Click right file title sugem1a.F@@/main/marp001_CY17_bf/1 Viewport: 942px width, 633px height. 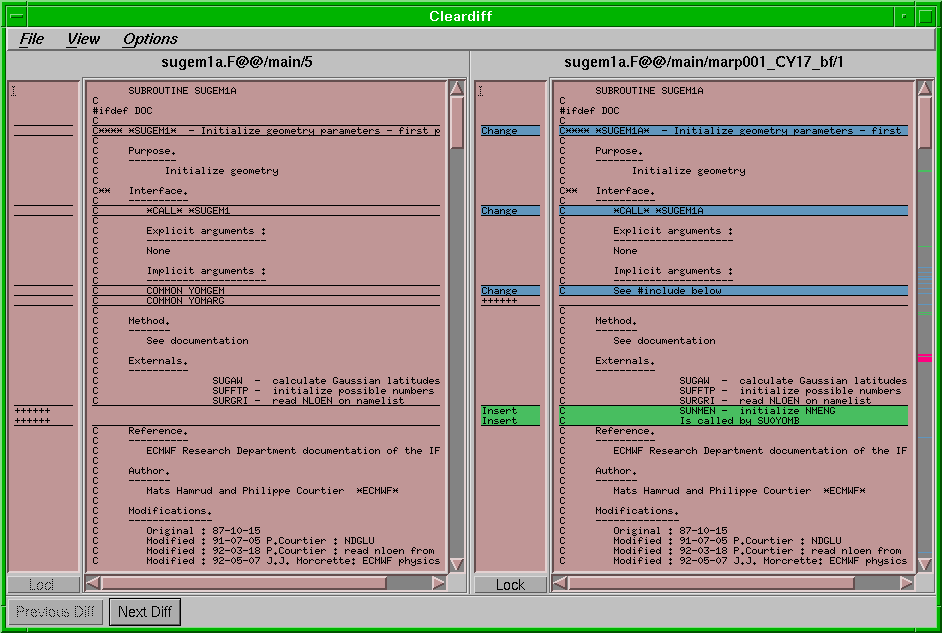pos(703,62)
